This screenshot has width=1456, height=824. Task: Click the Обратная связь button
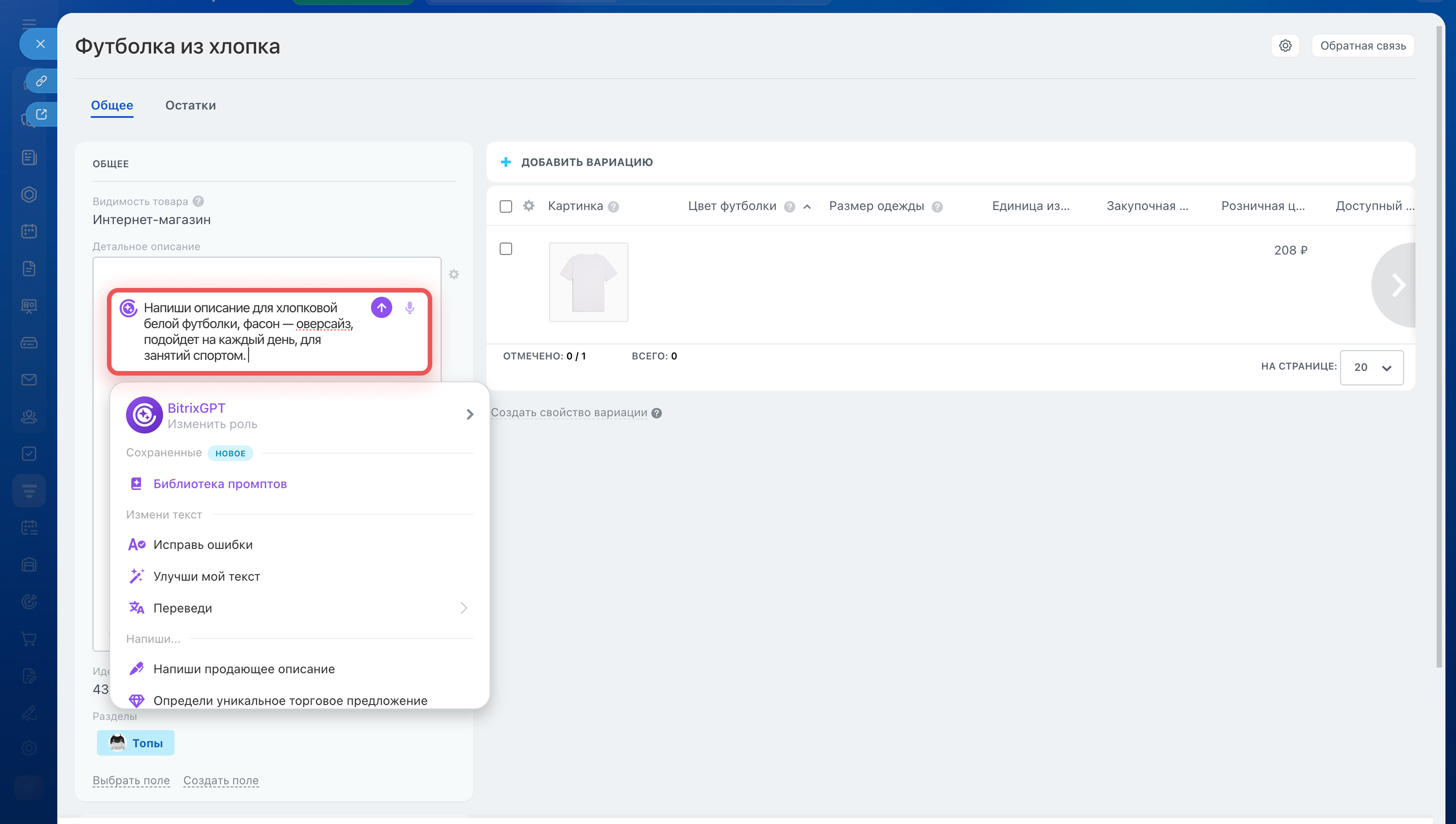[x=1362, y=46]
